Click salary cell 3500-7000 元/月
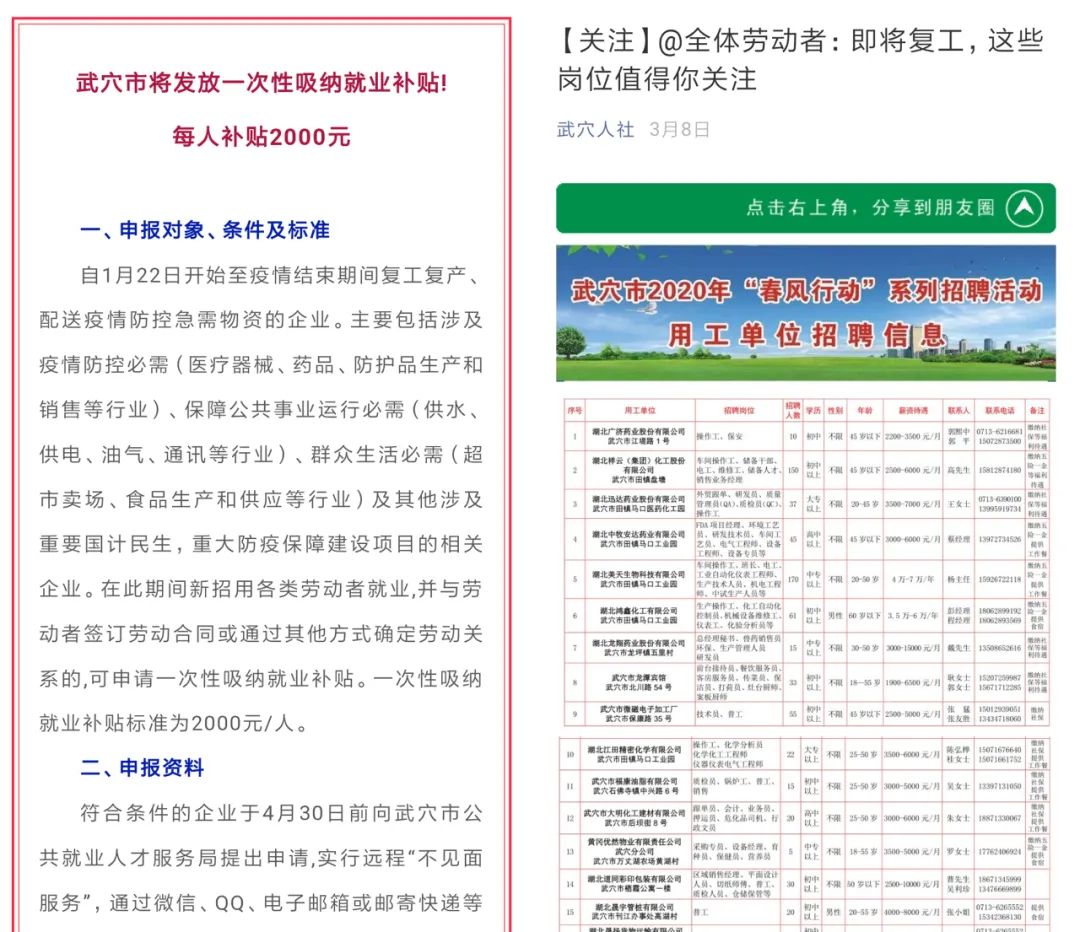The height and width of the screenshot is (932, 1080). [x=913, y=504]
